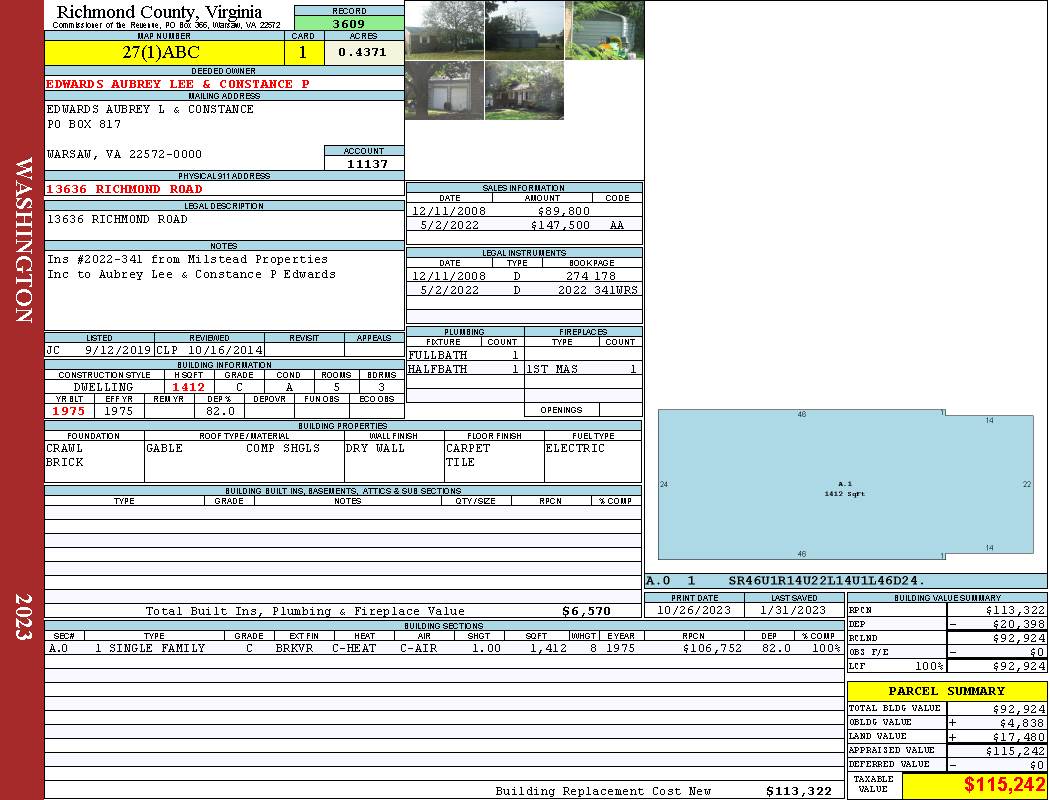1050x800 pixels.
Task: Click the physical address 13636 Richmond Road
Action: point(124,189)
